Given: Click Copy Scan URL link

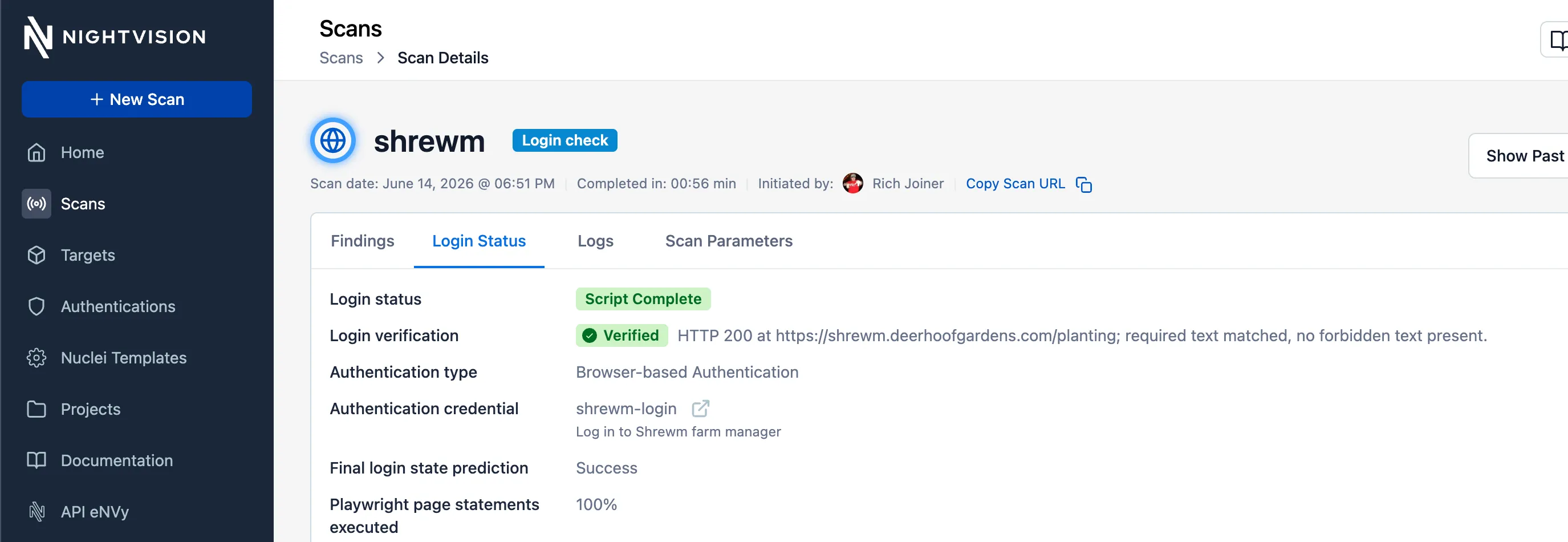Looking at the screenshot, I should tap(1015, 183).
